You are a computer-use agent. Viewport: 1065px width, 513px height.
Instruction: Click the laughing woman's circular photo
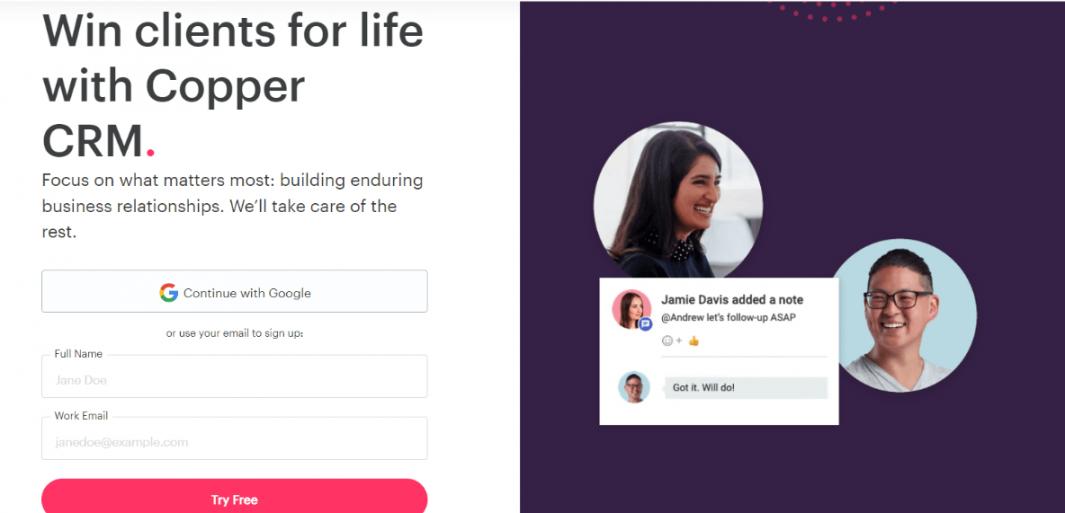(678, 202)
